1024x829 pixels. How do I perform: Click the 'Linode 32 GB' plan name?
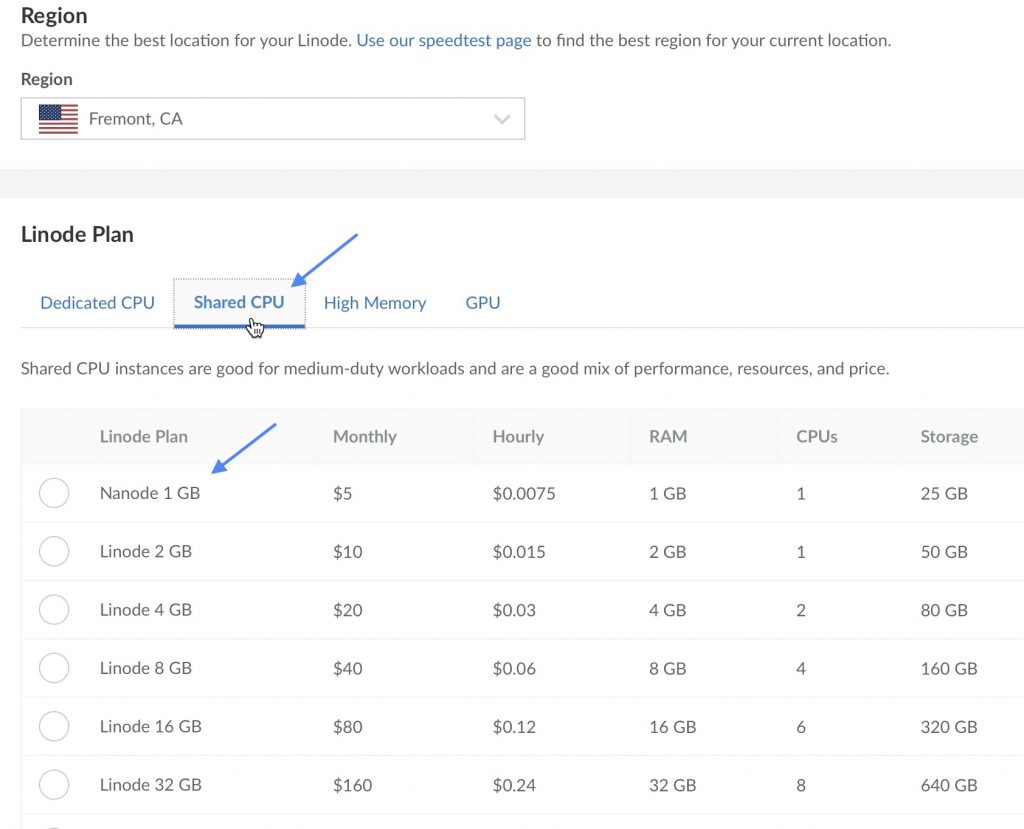150,785
